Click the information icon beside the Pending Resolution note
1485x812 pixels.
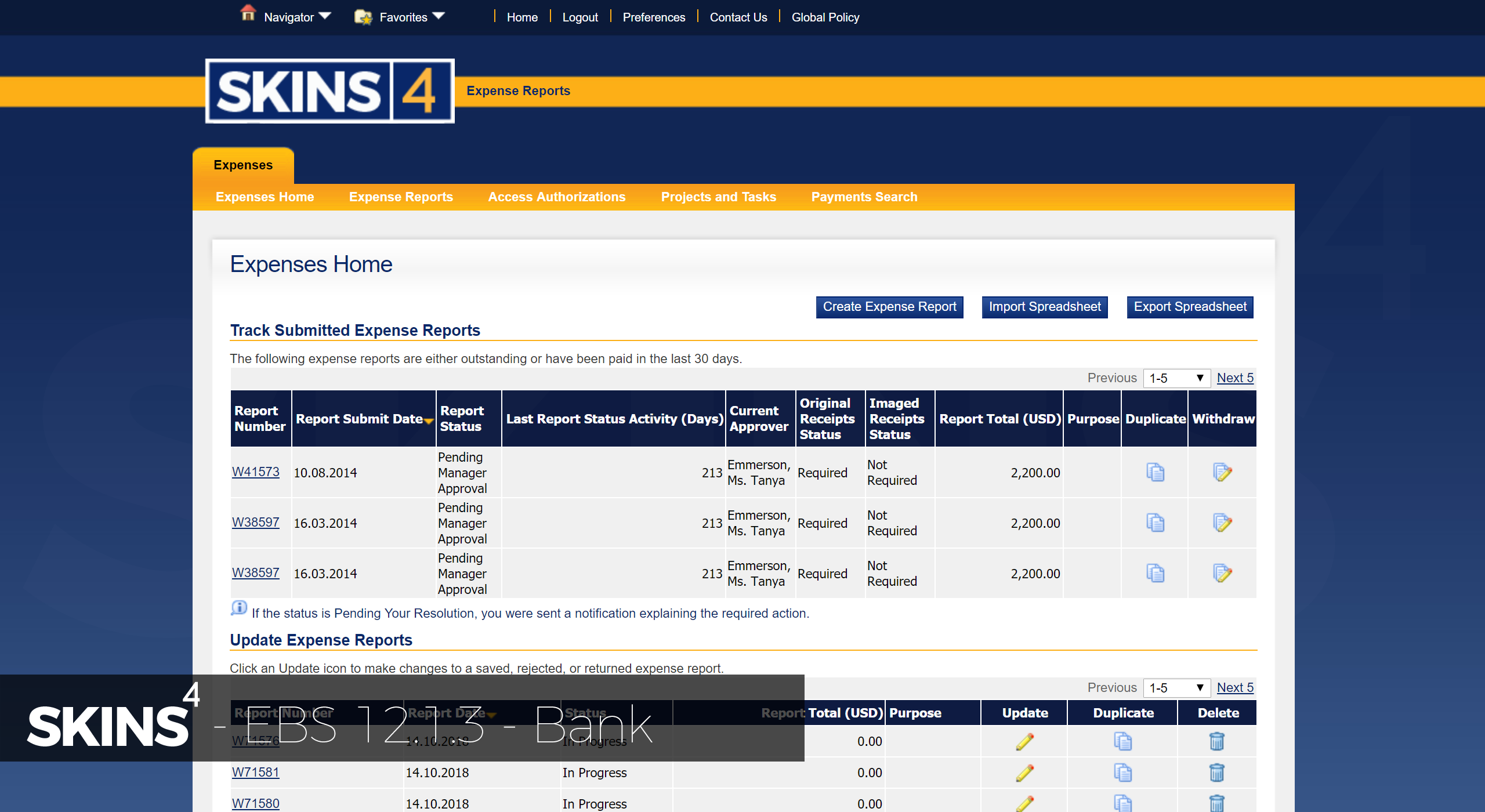click(x=239, y=608)
